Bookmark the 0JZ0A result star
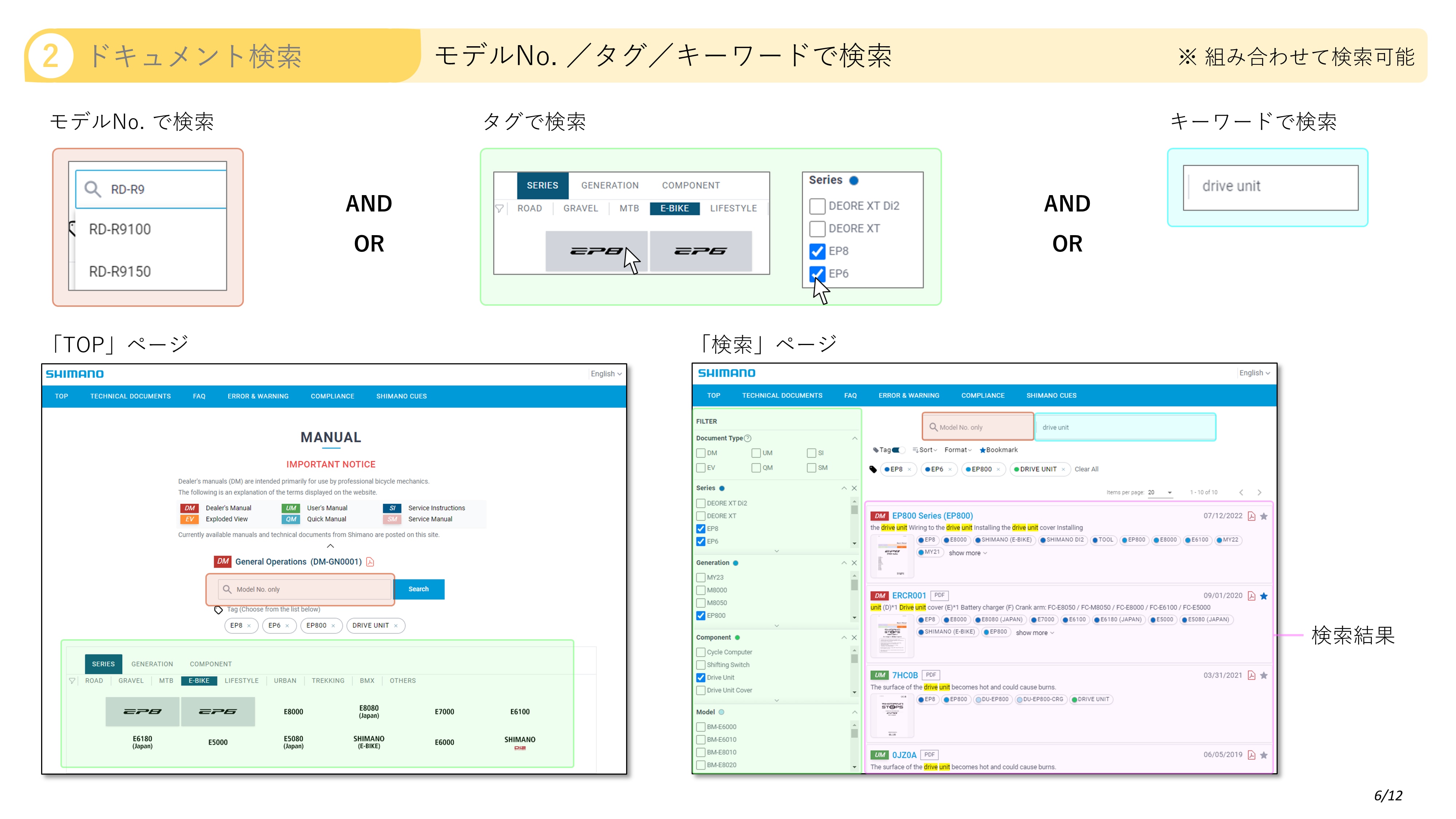1456x819 pixels. (x=1264, y=755)
